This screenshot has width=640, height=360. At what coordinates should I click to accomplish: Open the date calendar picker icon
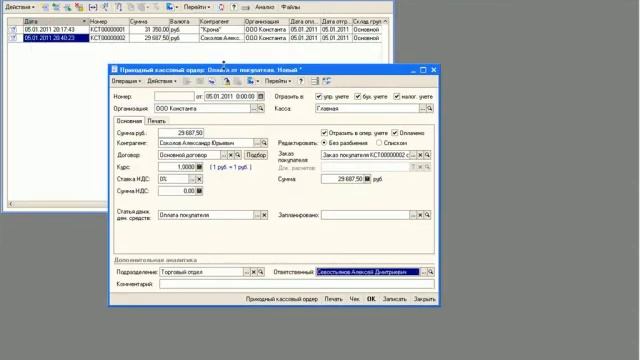260,97
